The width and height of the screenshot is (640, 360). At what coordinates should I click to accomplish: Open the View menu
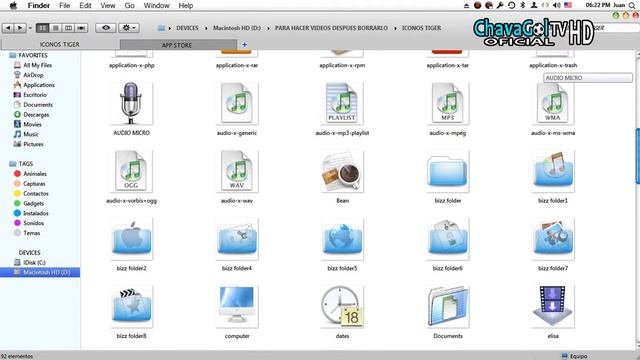click(x=108, y=5)
